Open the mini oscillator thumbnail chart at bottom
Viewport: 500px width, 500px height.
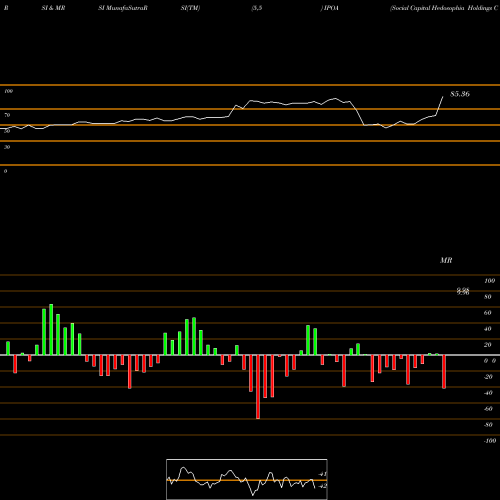coord(247,479)
